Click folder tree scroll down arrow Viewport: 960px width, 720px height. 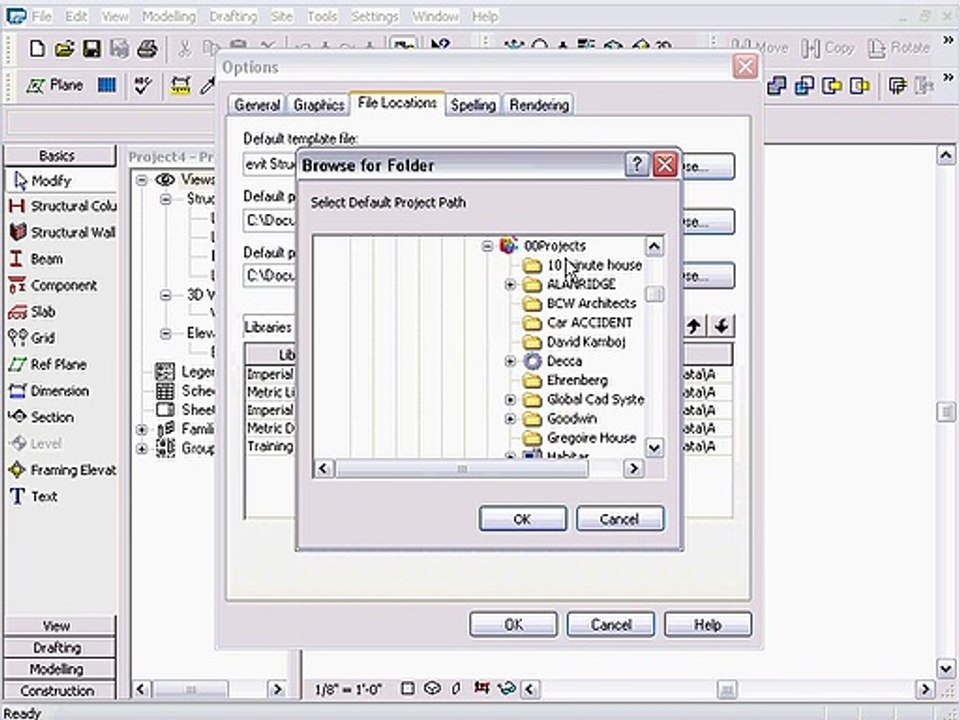(x=654, y=448)
